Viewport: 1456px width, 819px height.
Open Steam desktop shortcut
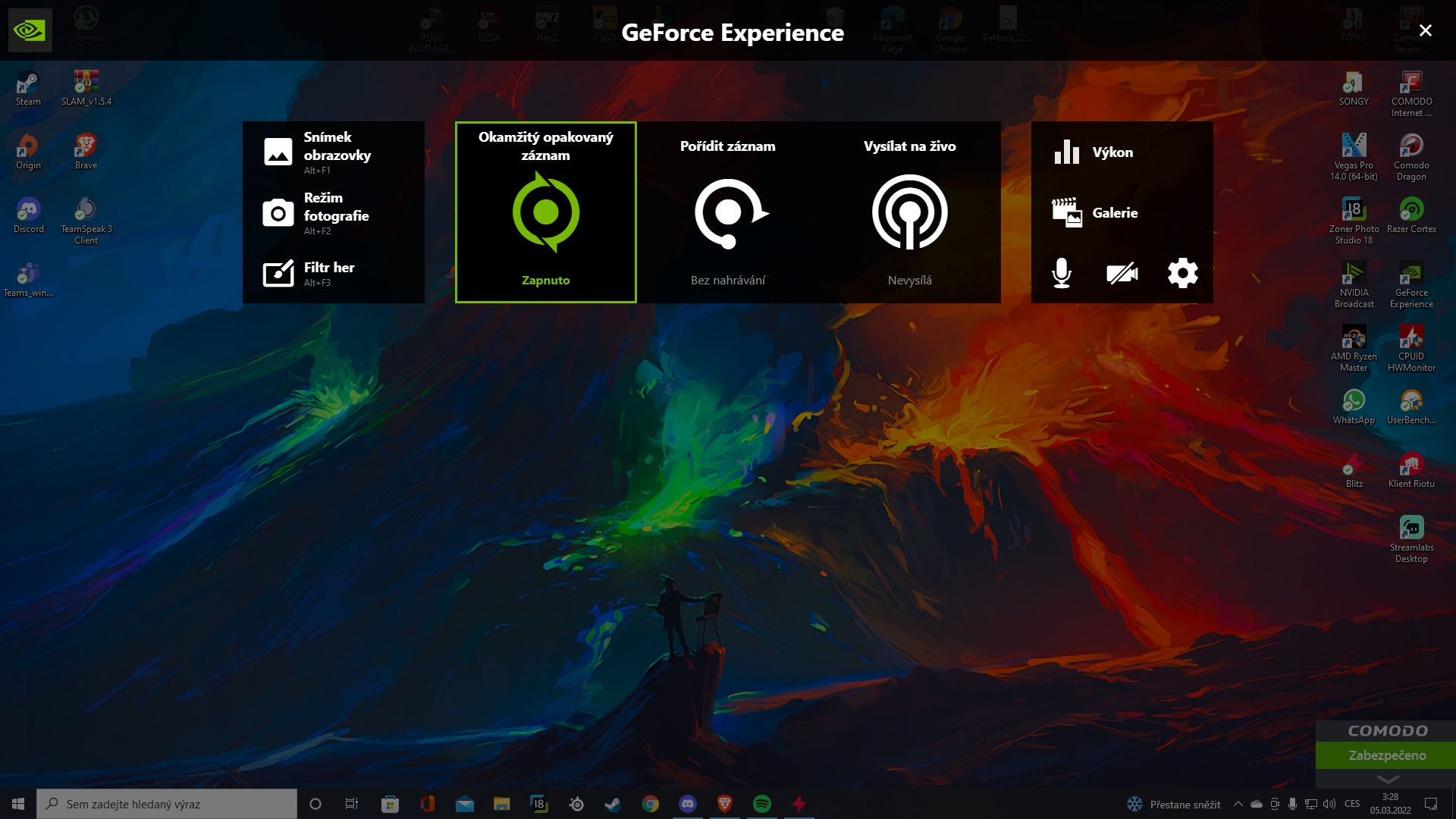[28, 88]
